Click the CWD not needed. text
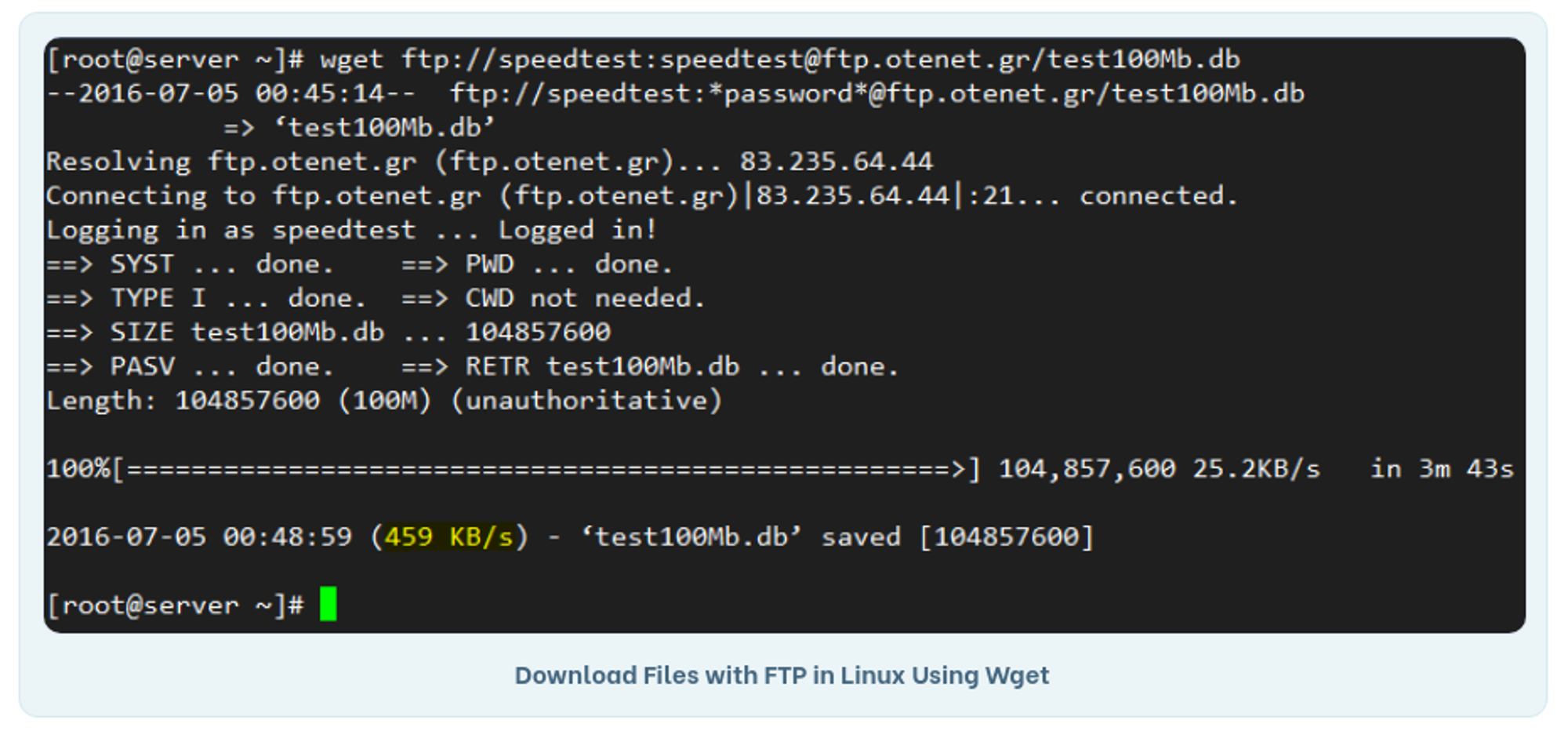Screen dimensions: 1568x731 coord(585,298)
